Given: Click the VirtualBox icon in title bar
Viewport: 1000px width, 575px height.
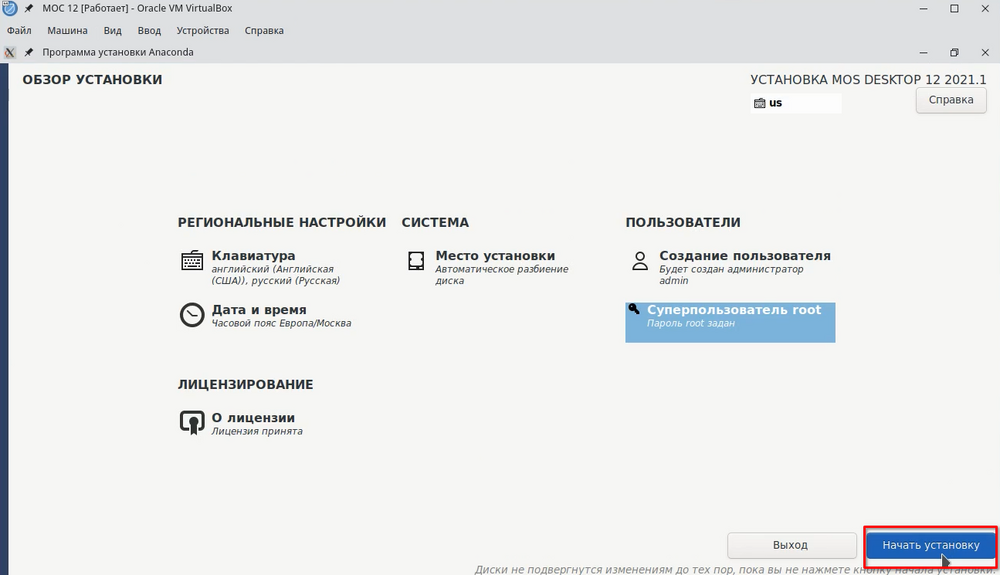Looking at the screenshot, I should click(x=10, y=9).
